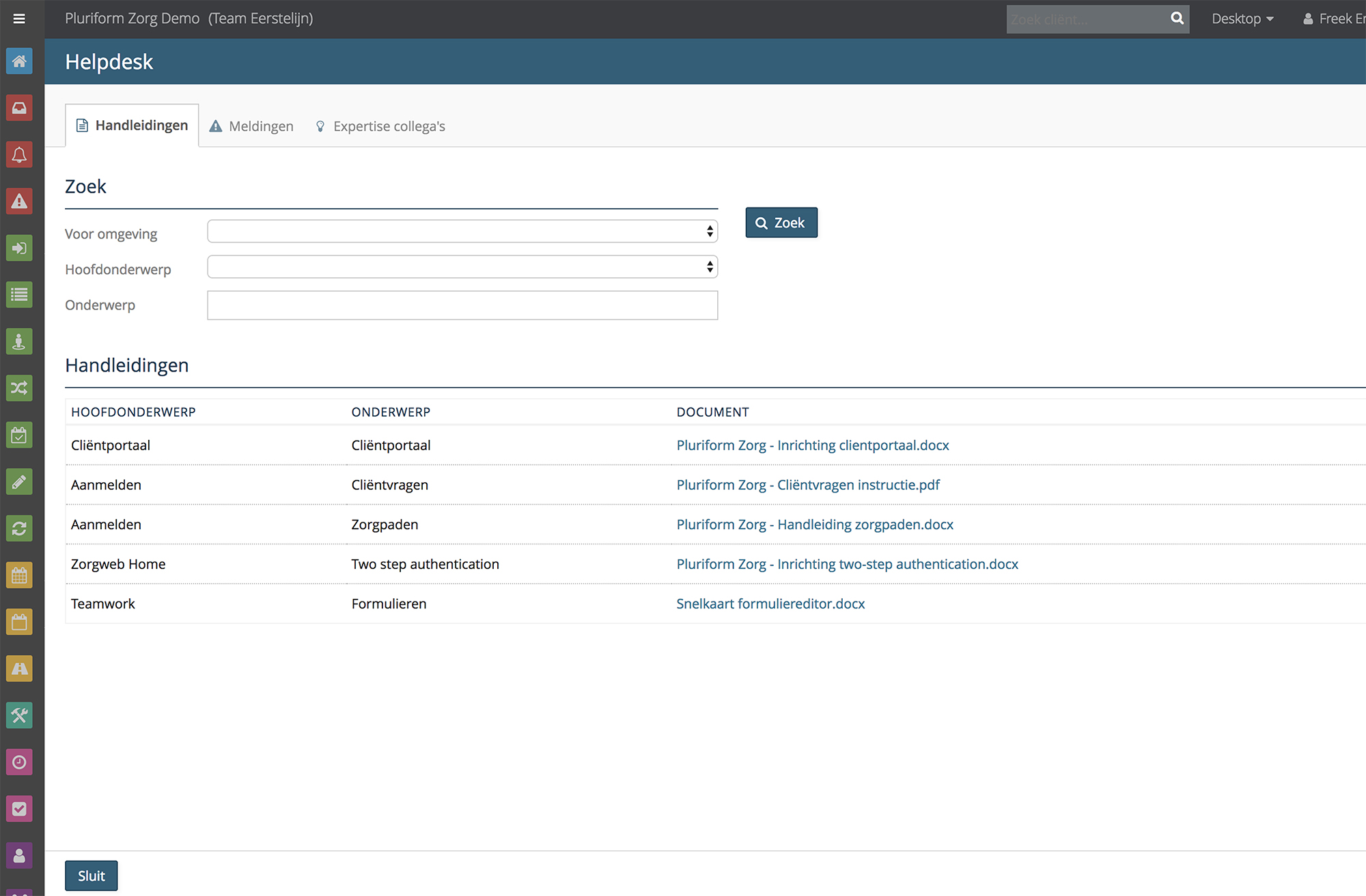Screen dimensions: 1366x896
Task: Click the magnifier icon in client search
Action: coord(1177,18)
